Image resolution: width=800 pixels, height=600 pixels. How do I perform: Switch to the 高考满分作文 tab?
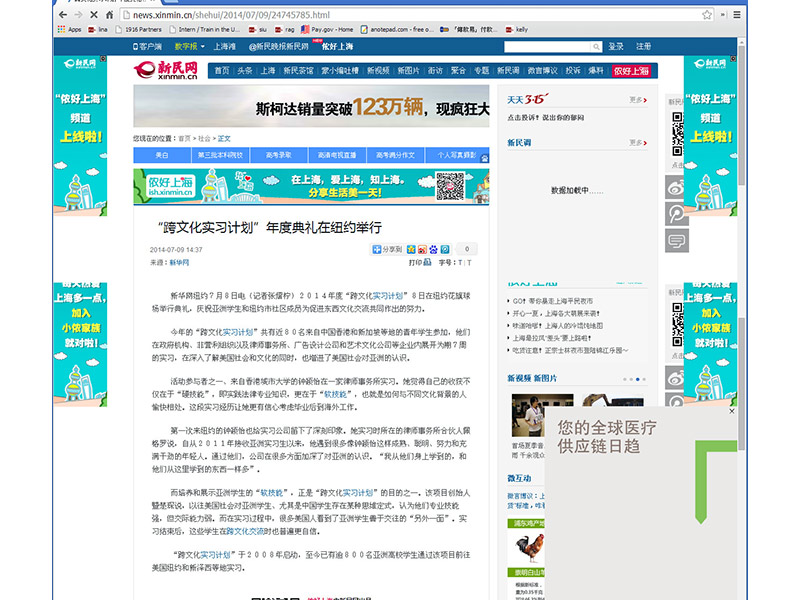(x=395, y=155)
